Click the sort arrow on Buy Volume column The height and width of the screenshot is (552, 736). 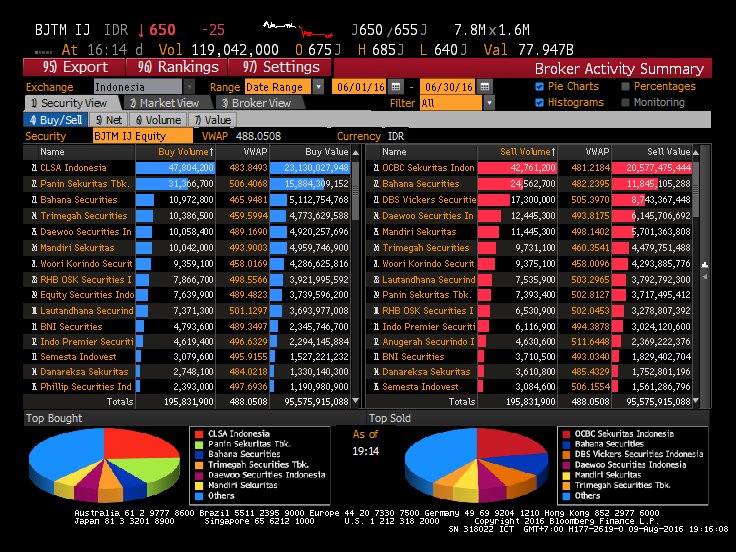(x=211, y=151)
